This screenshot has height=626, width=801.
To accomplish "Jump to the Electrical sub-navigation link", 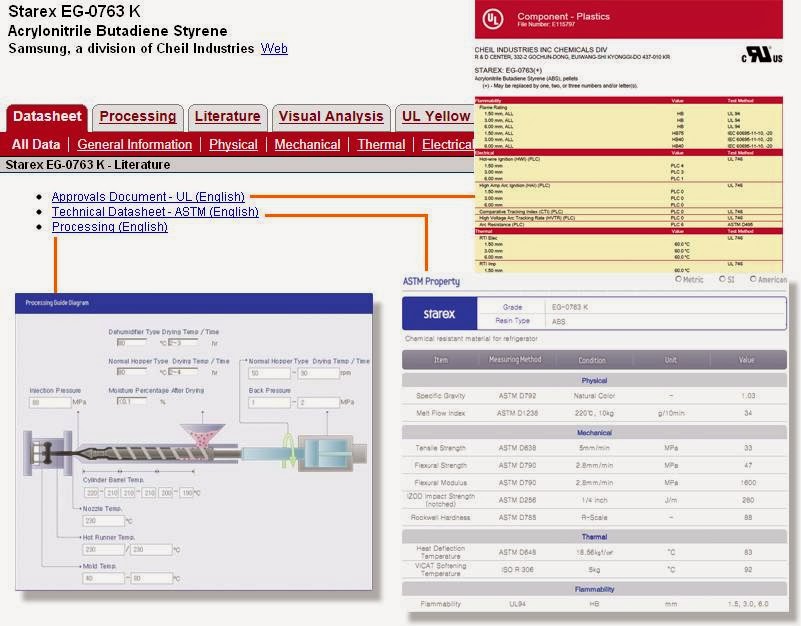I will tap(447, 145).
